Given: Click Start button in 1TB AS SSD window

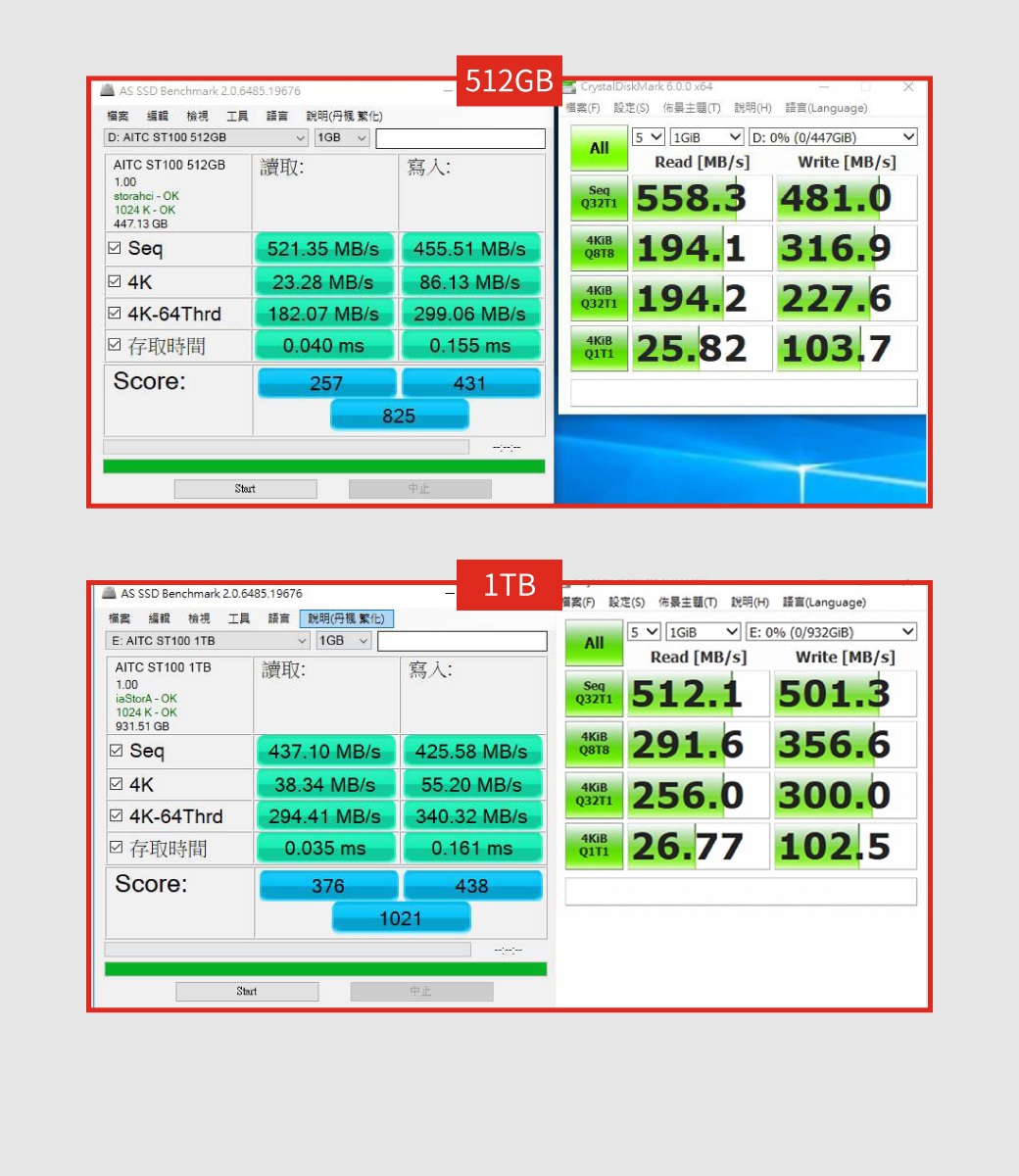Looking at the screenshot, I should coord(247,991).
